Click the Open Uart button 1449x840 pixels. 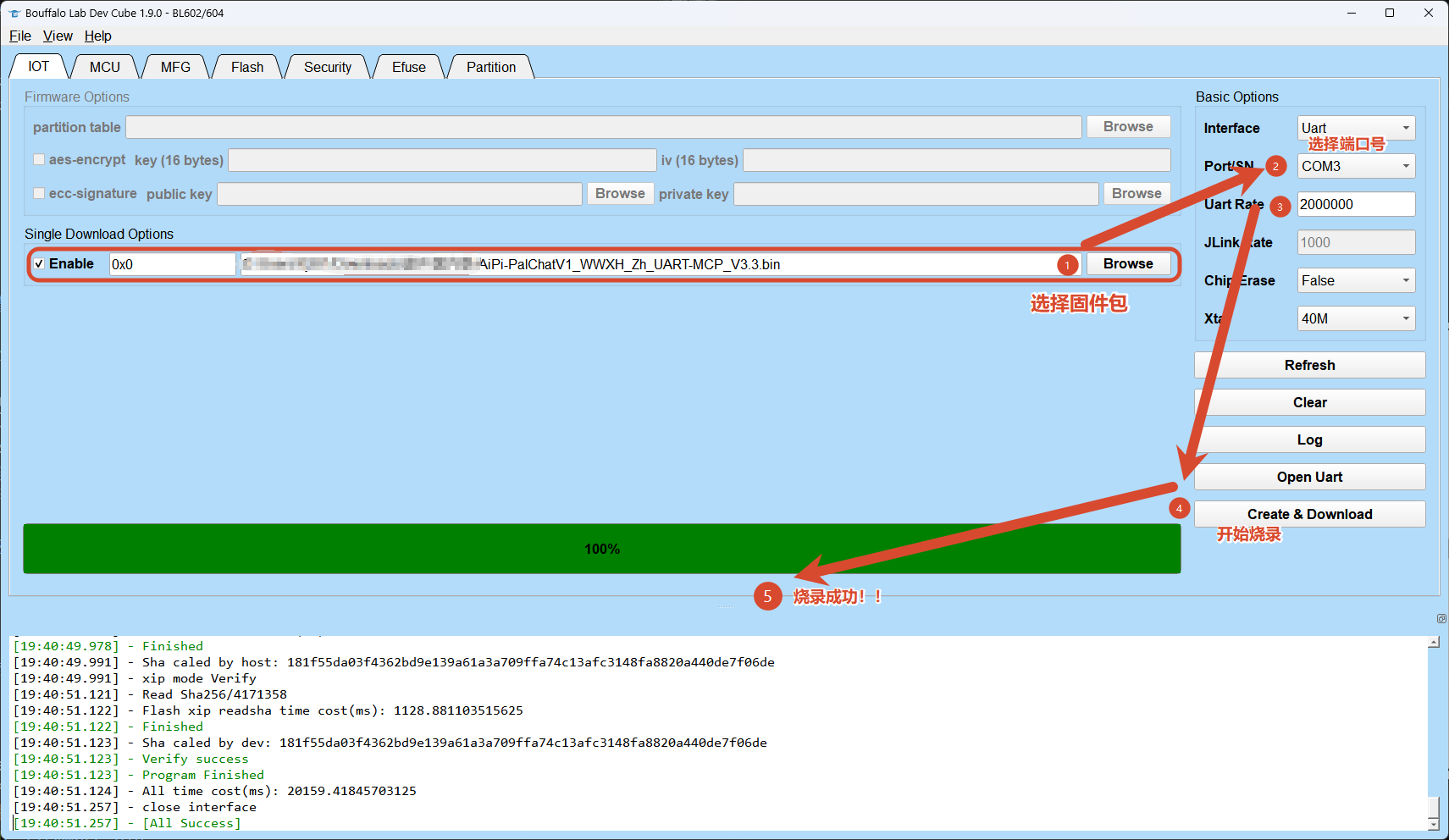click(x=1309, y=477)
